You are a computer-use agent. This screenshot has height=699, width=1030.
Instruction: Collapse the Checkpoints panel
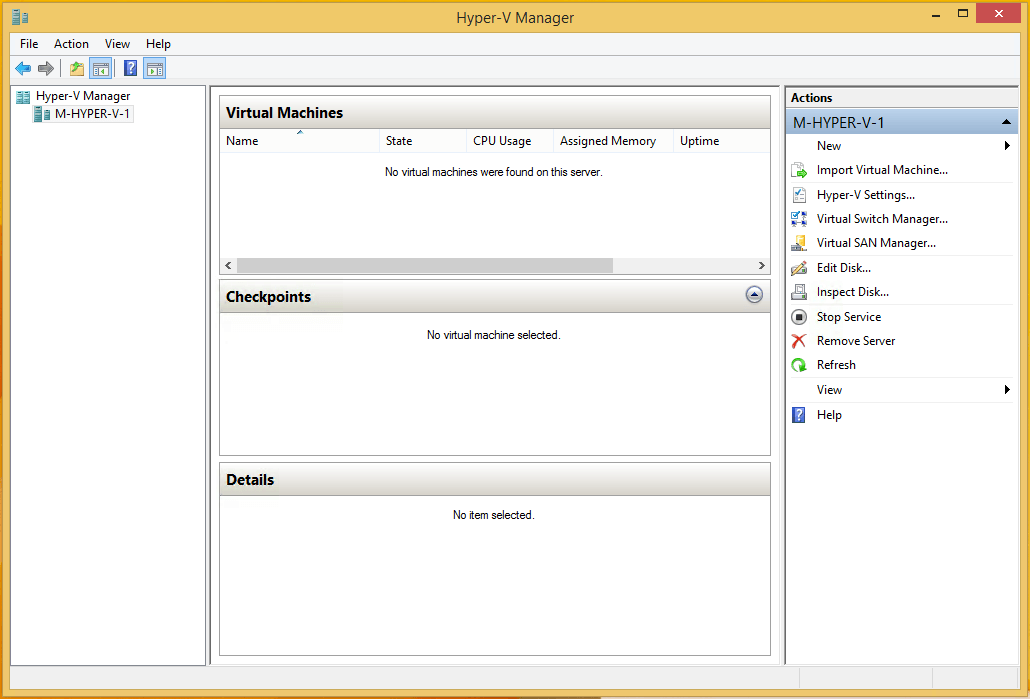click(754, 295)
